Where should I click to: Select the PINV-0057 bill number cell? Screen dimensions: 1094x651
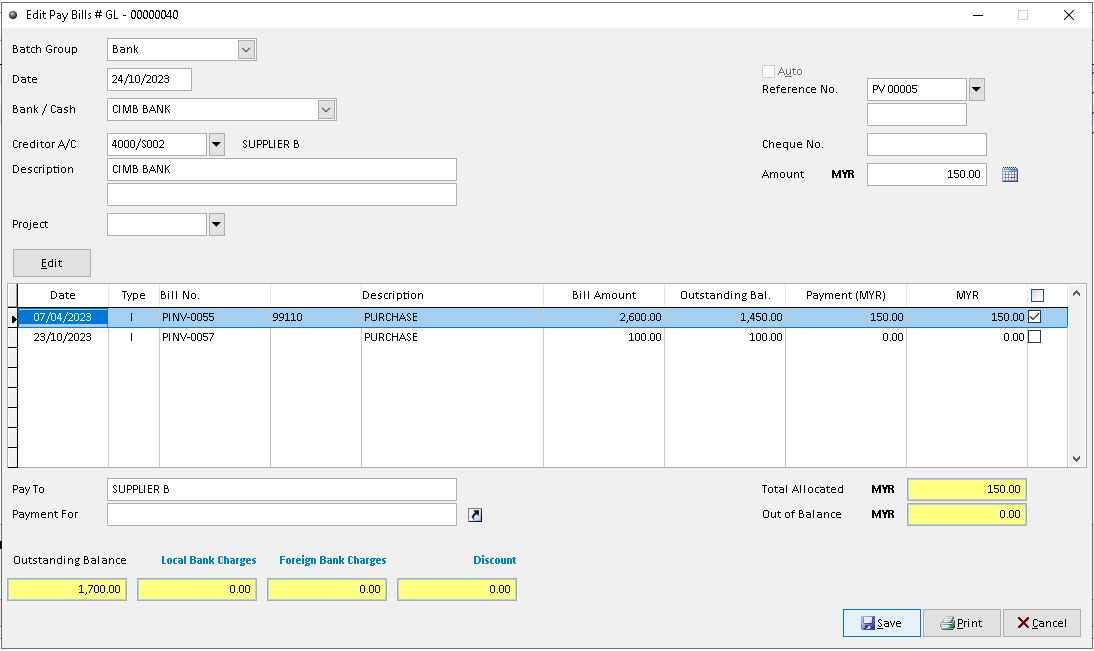pyautogui.click(x=215, y=338)
